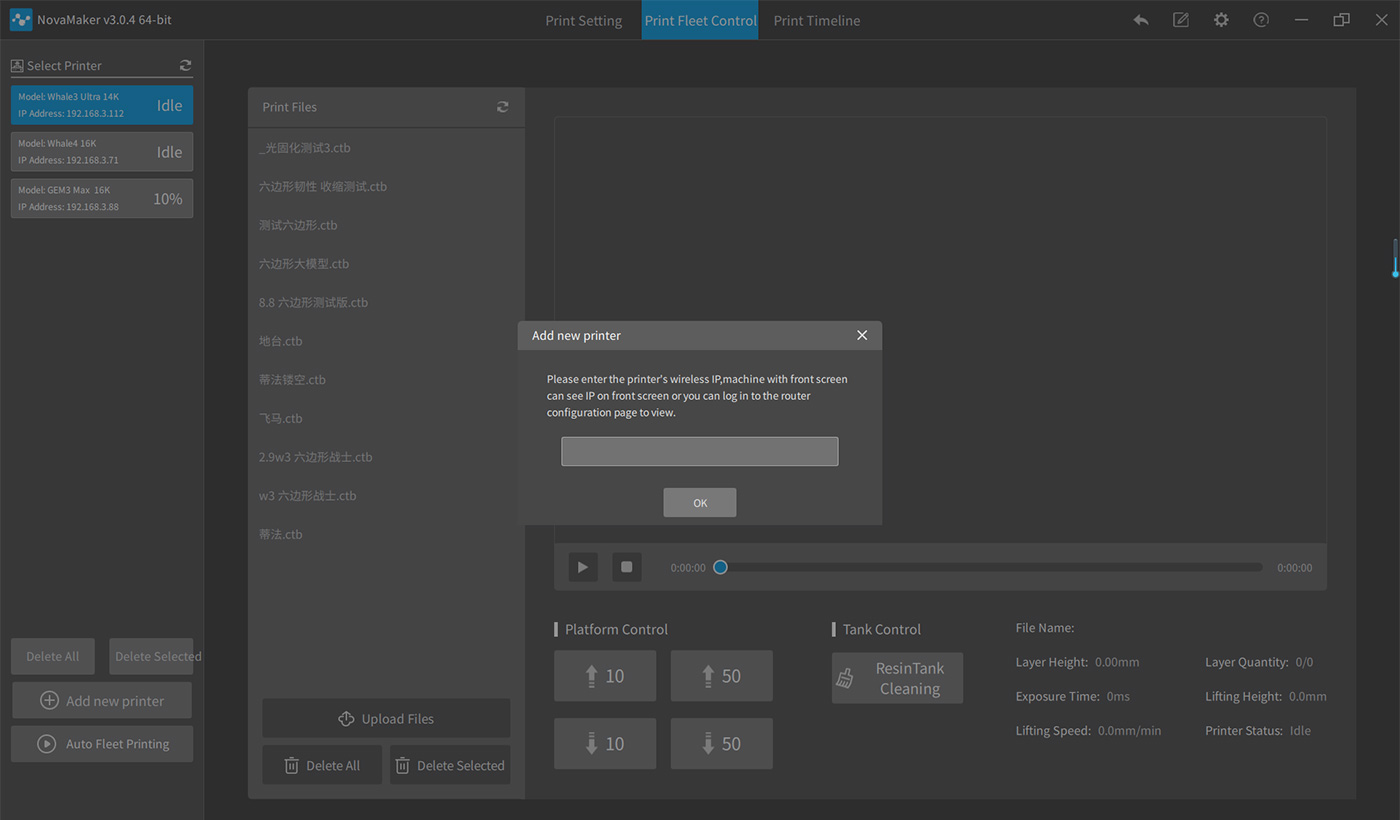Open the edit note icon in title bar
This screenshot has width=1400, height=820.
click(1181, 20)
